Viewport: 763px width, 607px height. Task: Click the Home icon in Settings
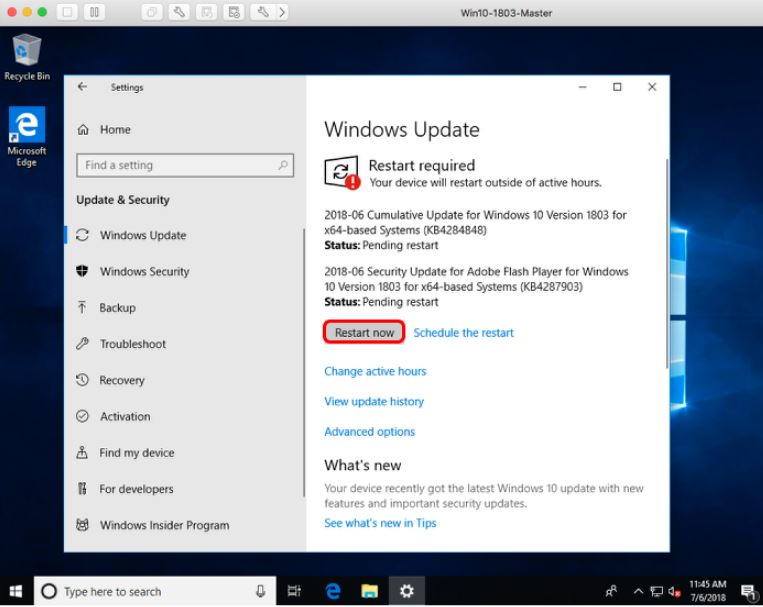tap(83, 129)
